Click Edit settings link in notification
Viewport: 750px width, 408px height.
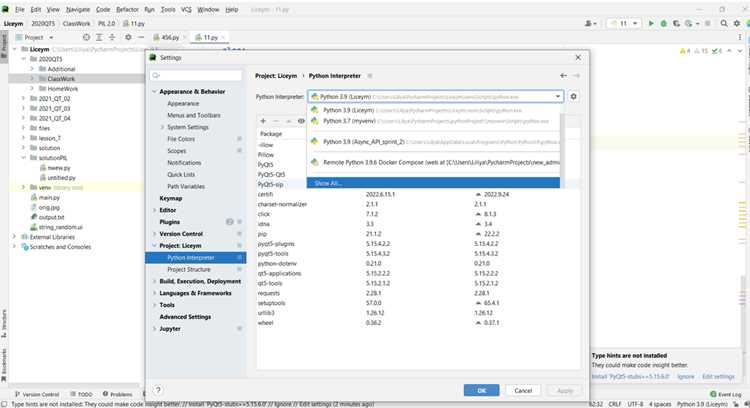tap(718, 376)
